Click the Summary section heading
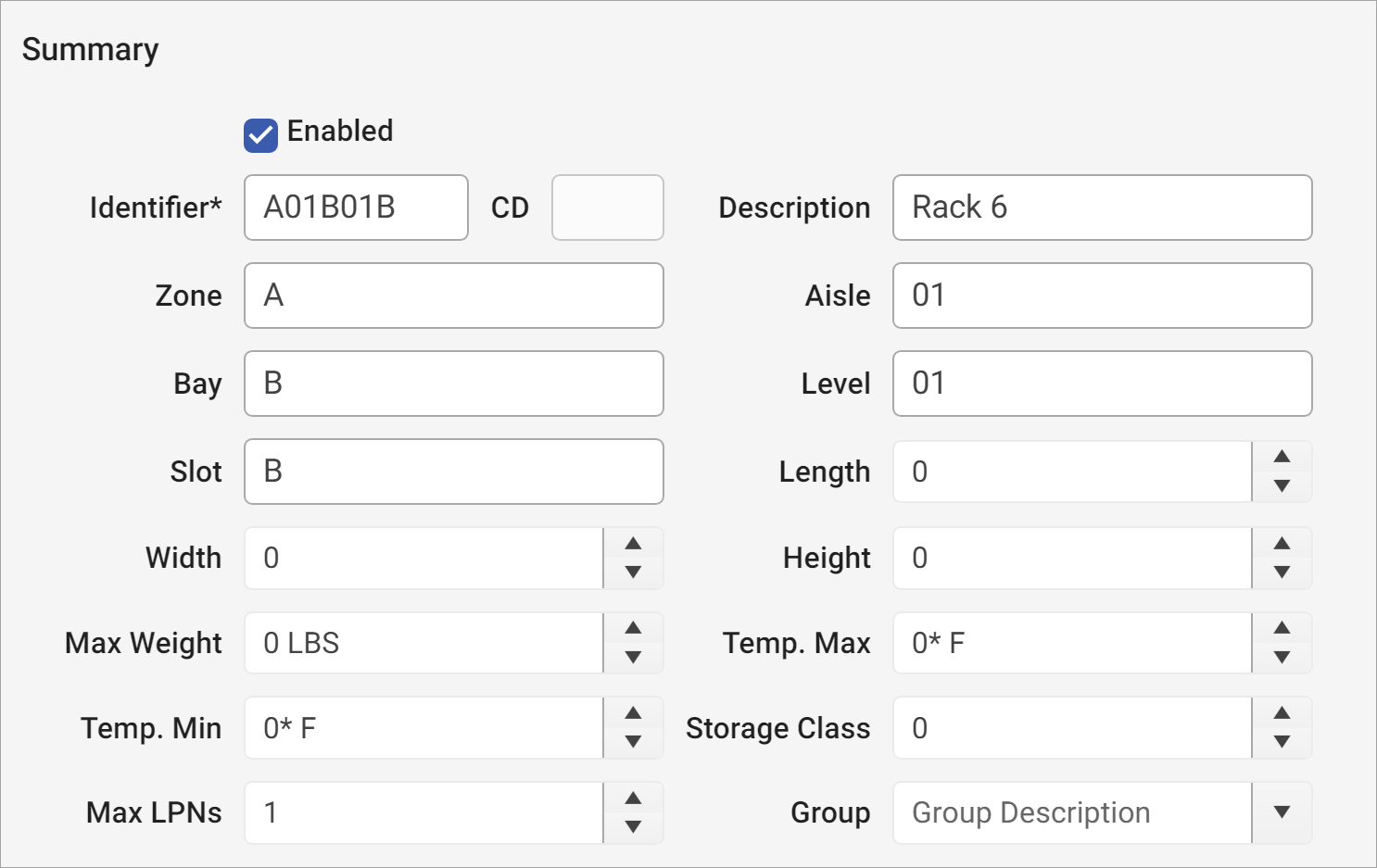This screenshot has width=1377, height=868. point(90,49)
